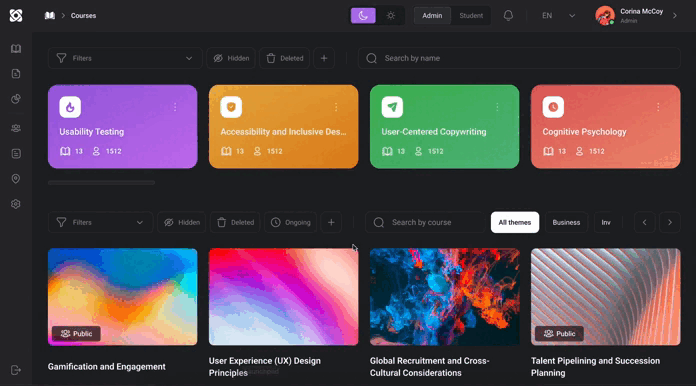
Task: Expand top Filters dropdown
Action: point(125,58)
